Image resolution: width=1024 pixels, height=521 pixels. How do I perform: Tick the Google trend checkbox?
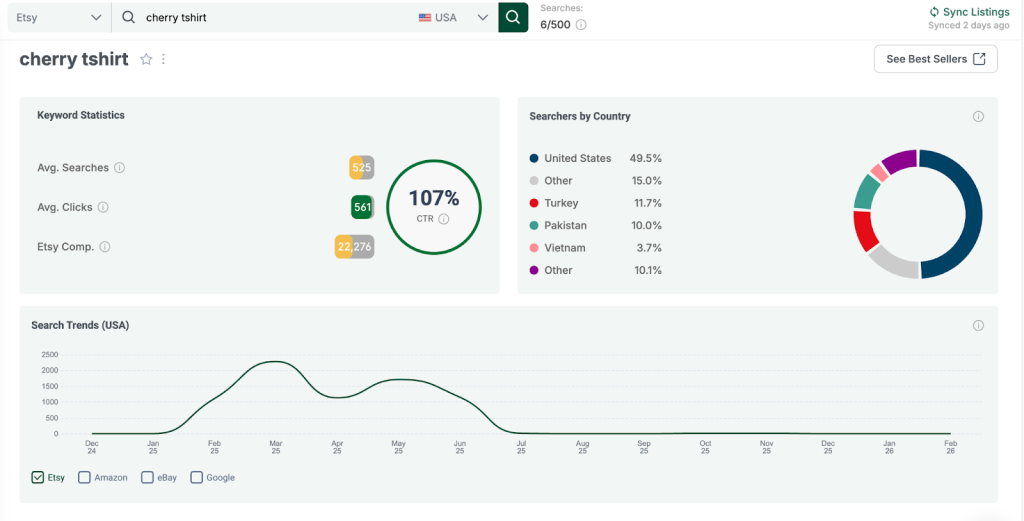click(x=196, y=478)
